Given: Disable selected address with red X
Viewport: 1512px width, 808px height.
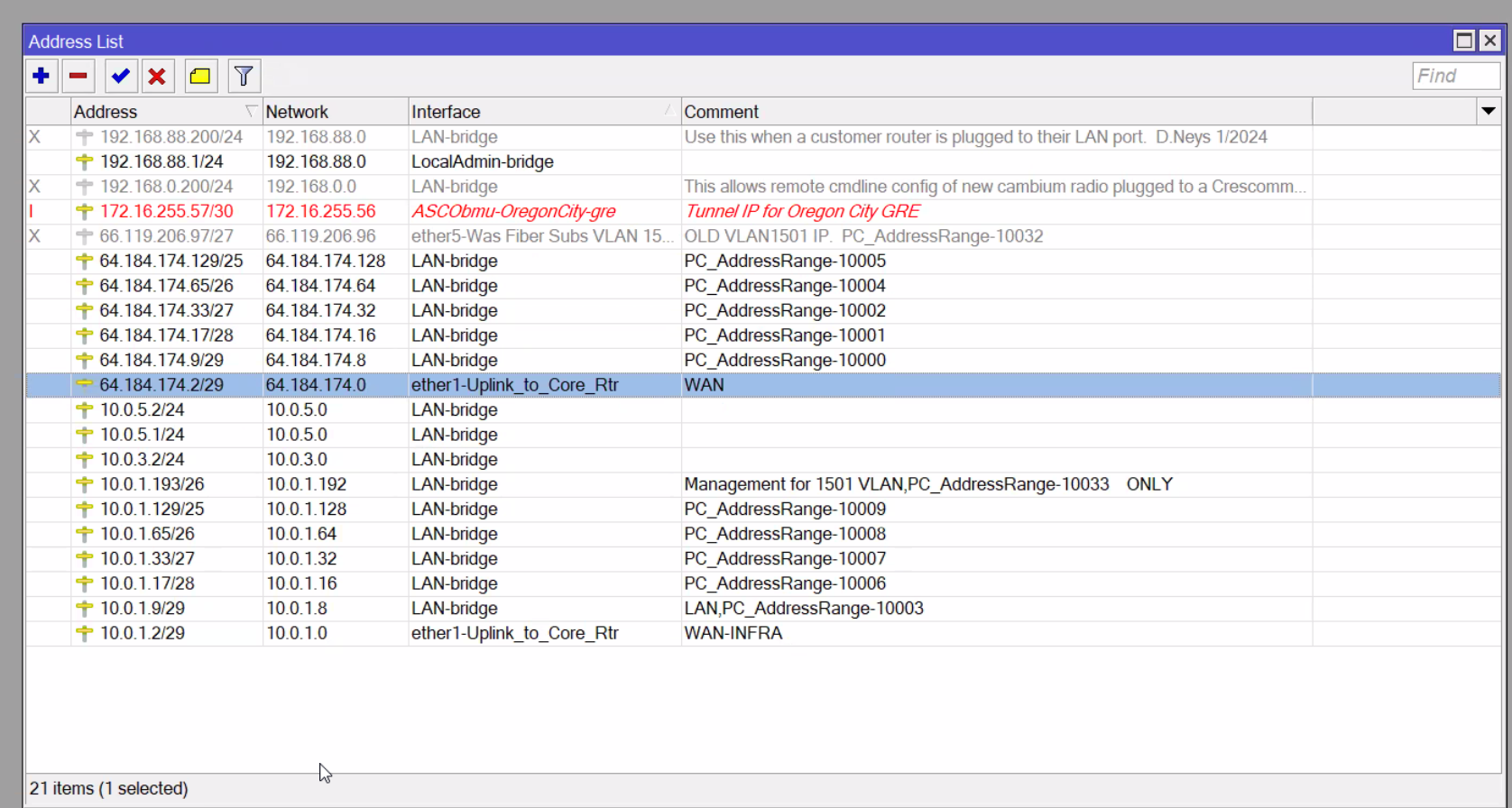Looking at the screenshot, I should click(x=158, y=77).
